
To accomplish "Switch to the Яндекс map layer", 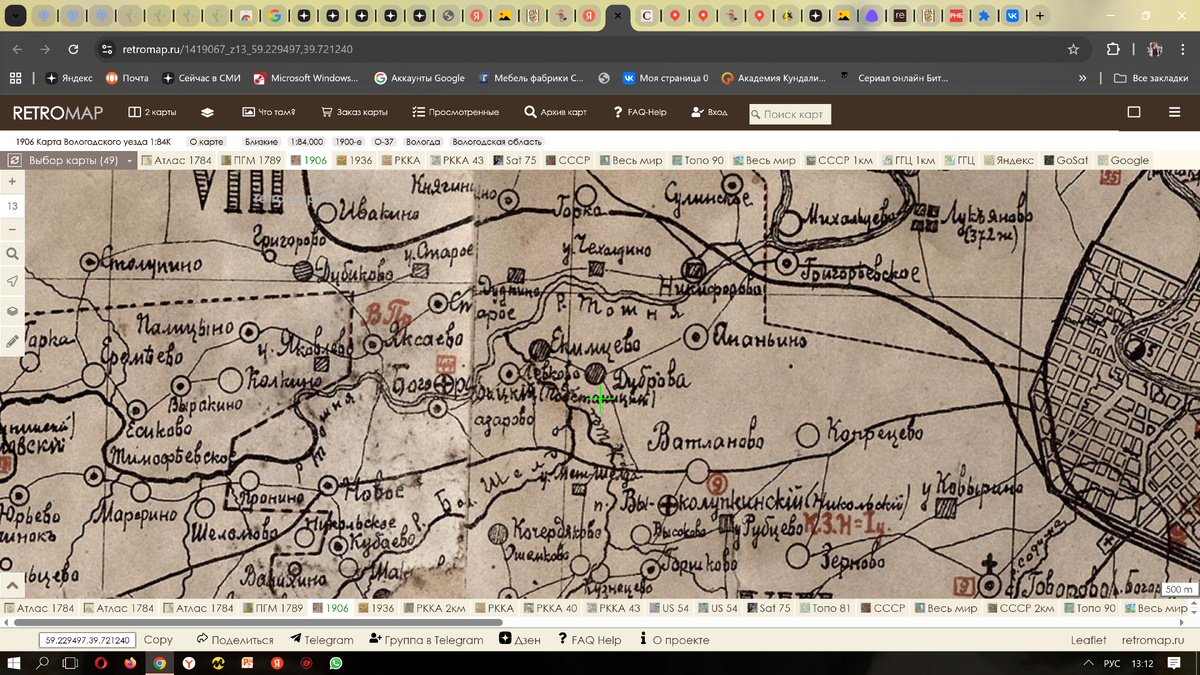I will [1008, 160].
